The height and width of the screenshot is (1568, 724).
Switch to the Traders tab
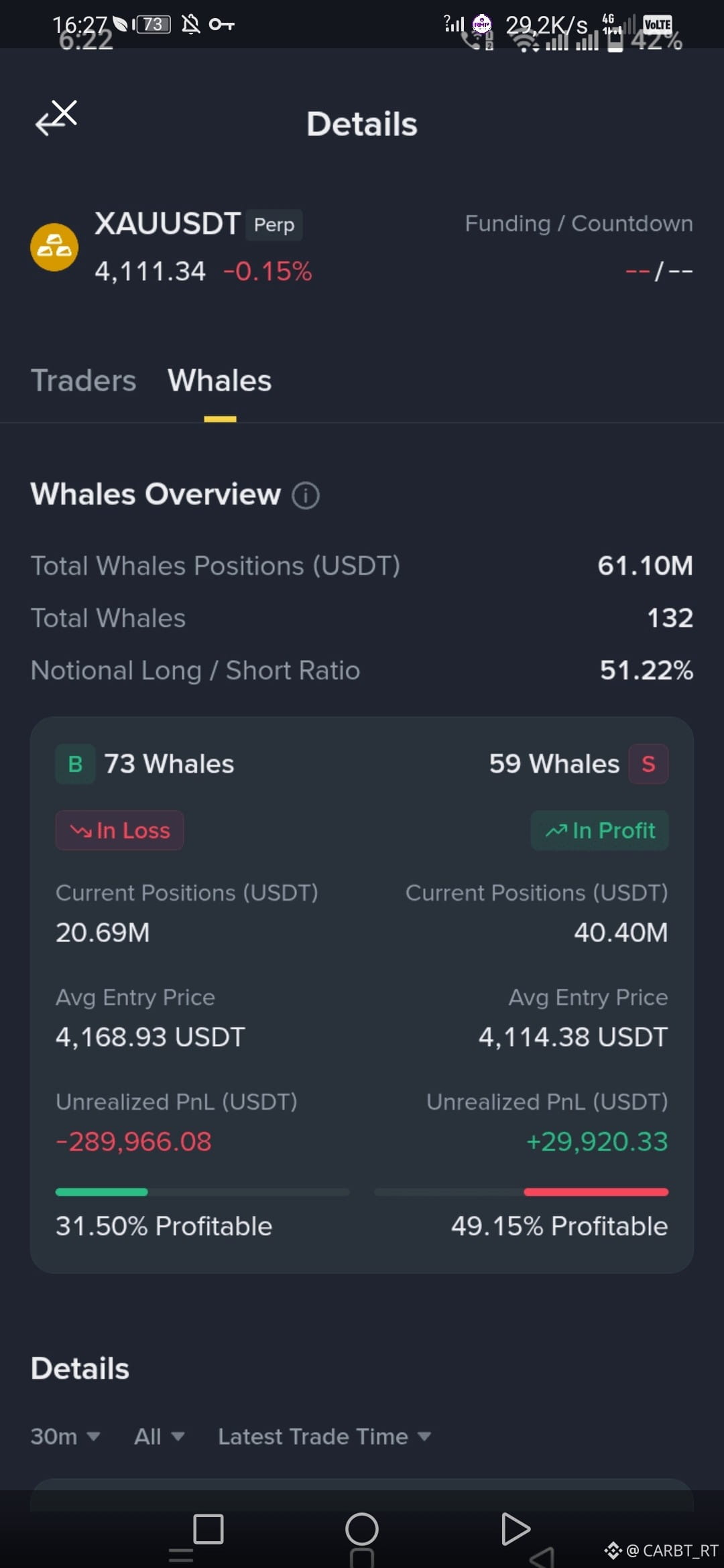84,381
